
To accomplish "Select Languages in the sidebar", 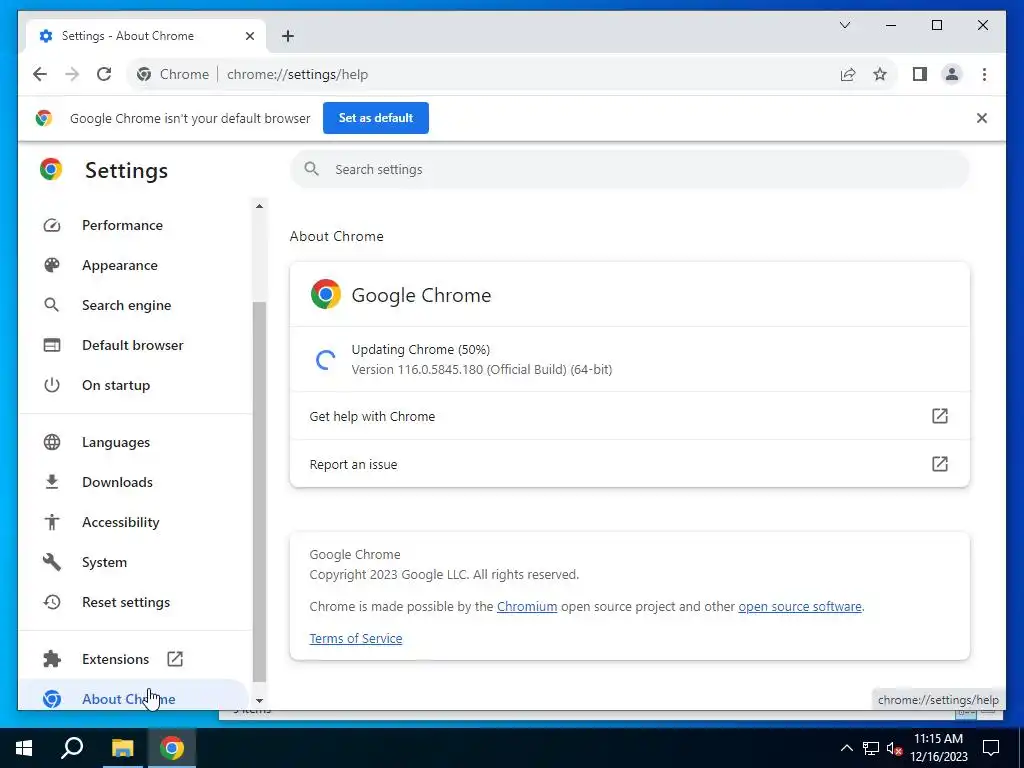I will click(135, 442).
